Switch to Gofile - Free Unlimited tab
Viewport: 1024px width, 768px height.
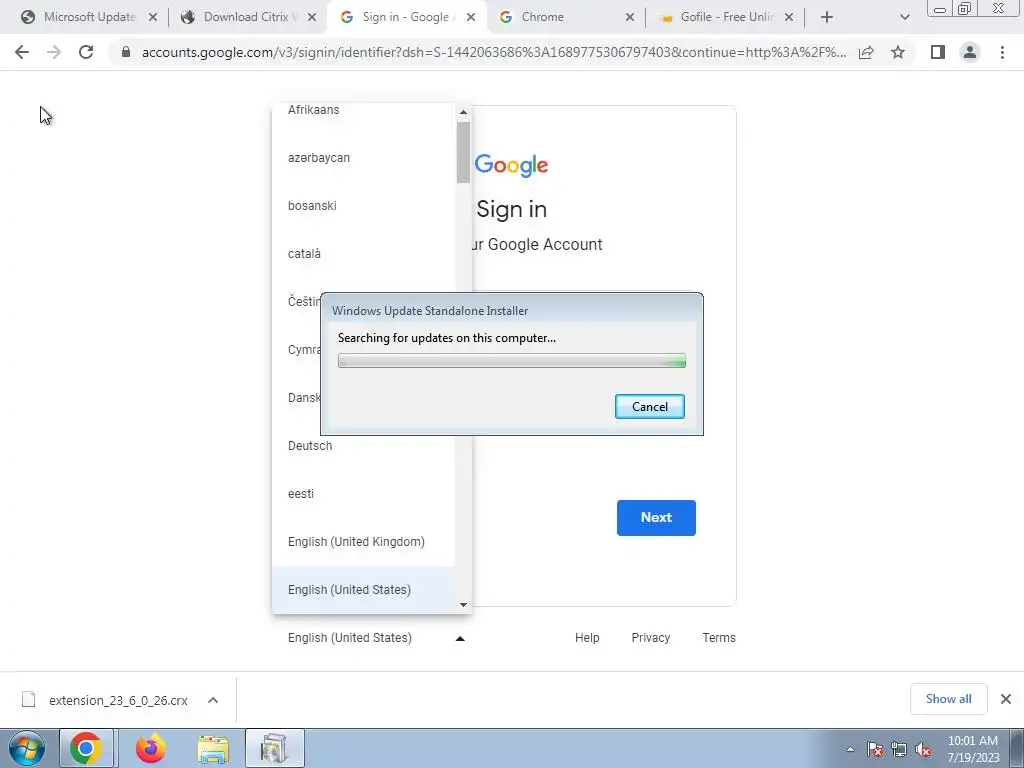[727, 17]
